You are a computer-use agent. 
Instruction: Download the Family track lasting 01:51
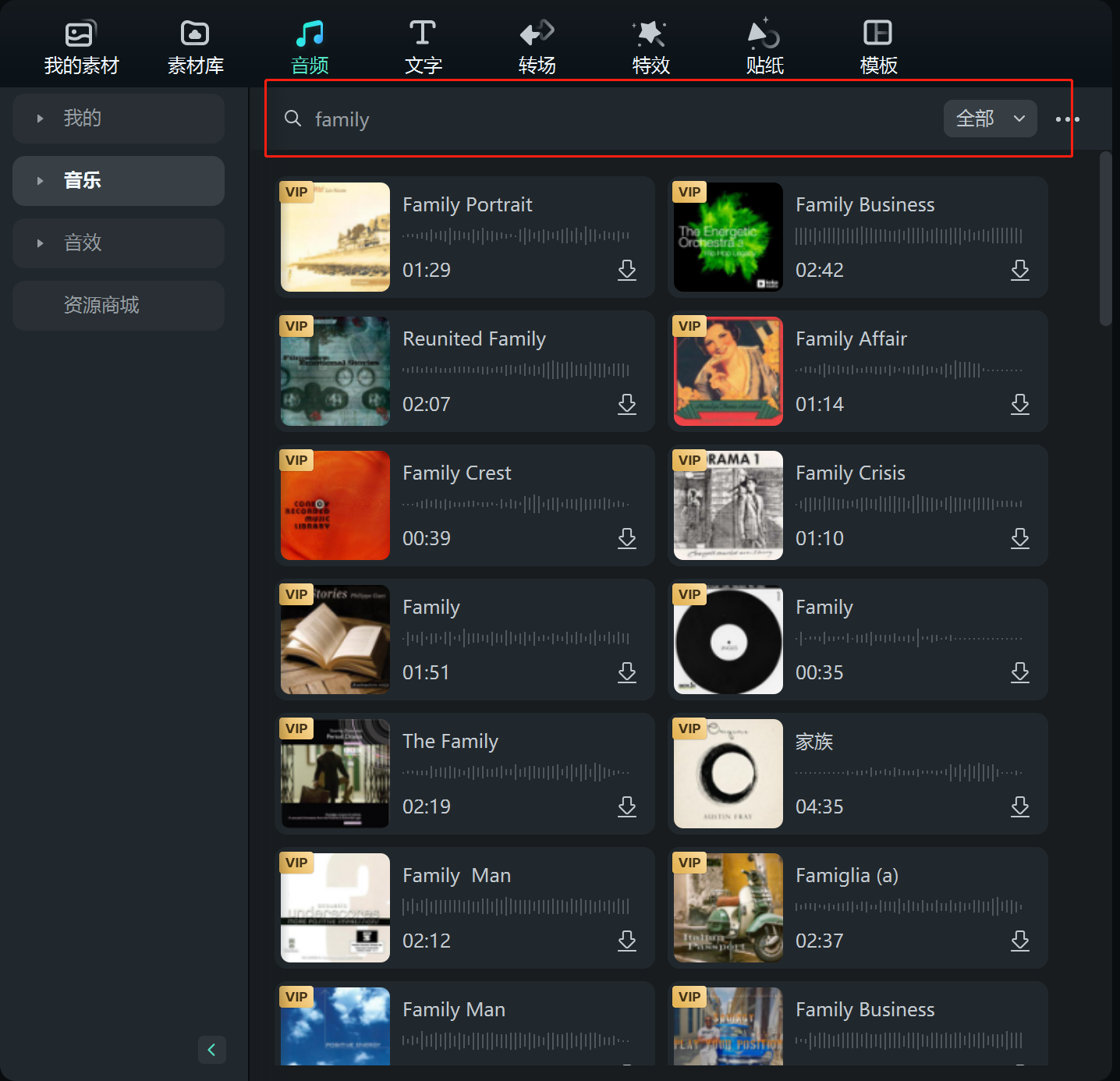pos(627,672)
